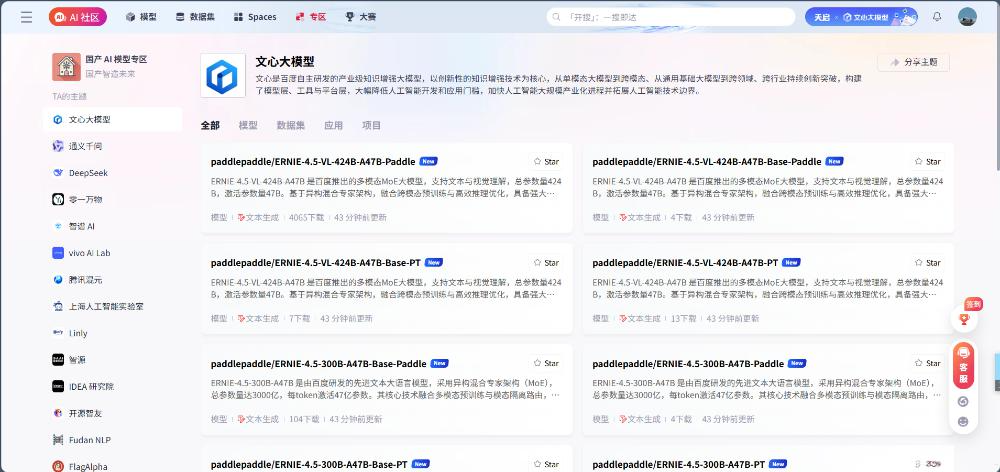Screen dimensions: 1000x472
Task: Click the notification bell icon
Action: tap(936, 17)
